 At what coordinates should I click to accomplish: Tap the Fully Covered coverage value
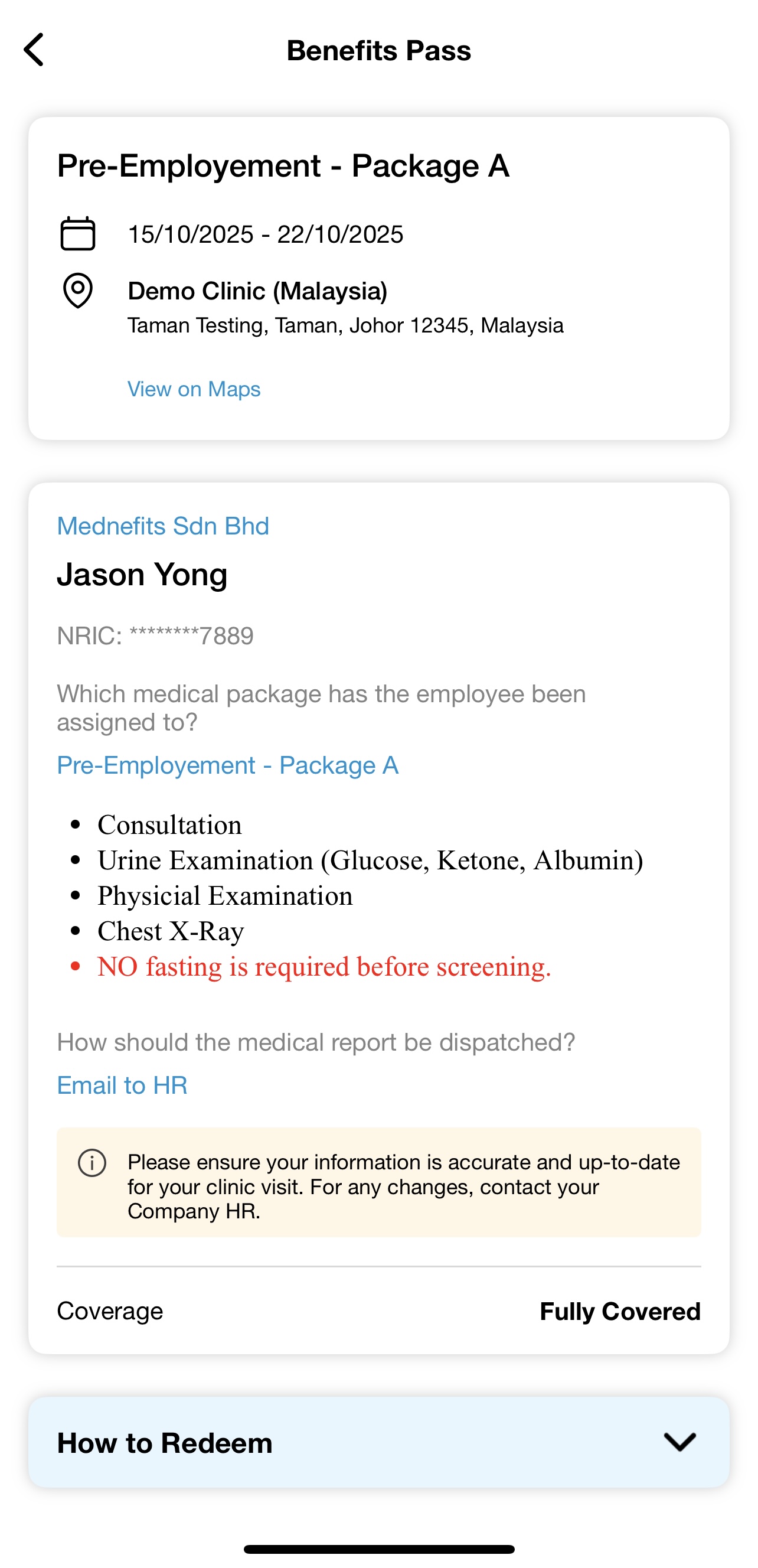tap(620, 1311)
